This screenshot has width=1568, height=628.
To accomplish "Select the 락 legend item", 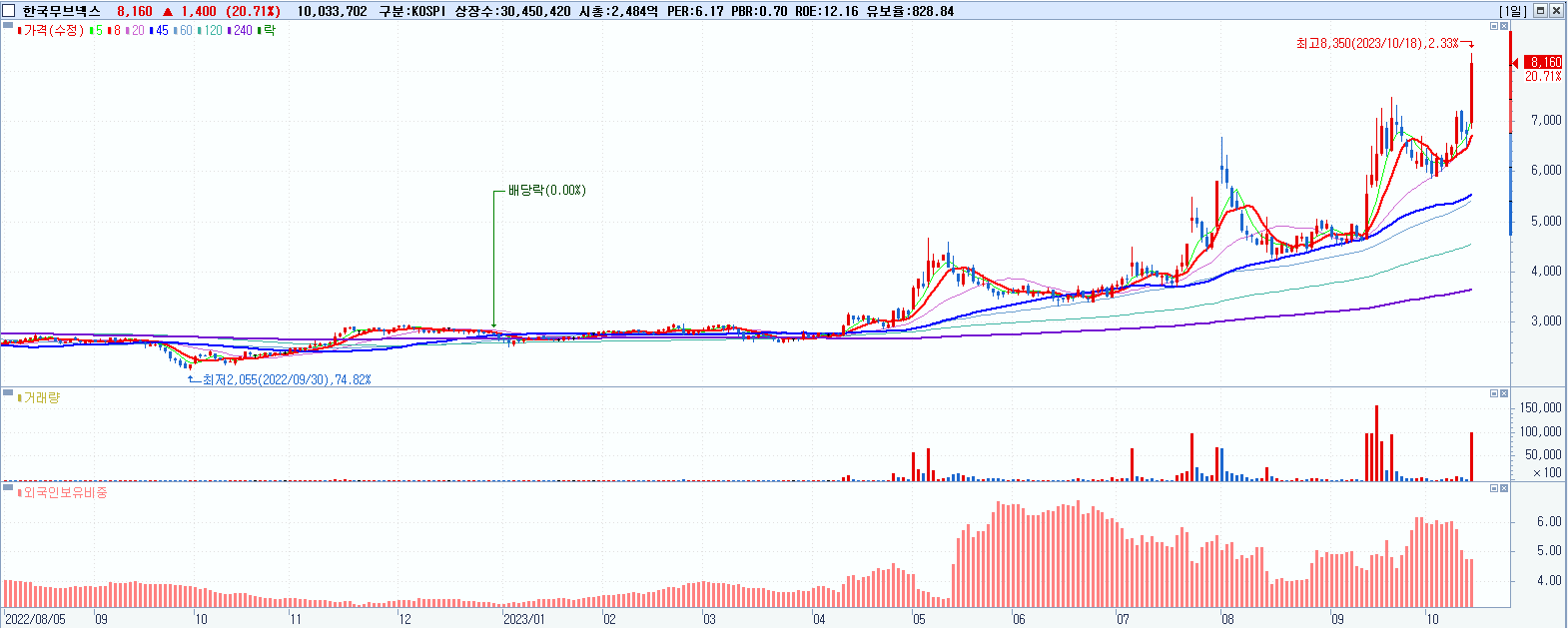I will click(x=267, y=31).
